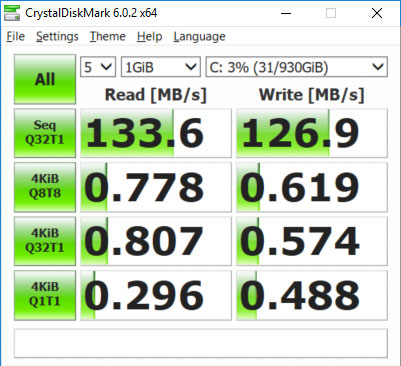Start the 4KiB Q32T1 test
Viewport: 401px width, 366px height.
[45, 241]
